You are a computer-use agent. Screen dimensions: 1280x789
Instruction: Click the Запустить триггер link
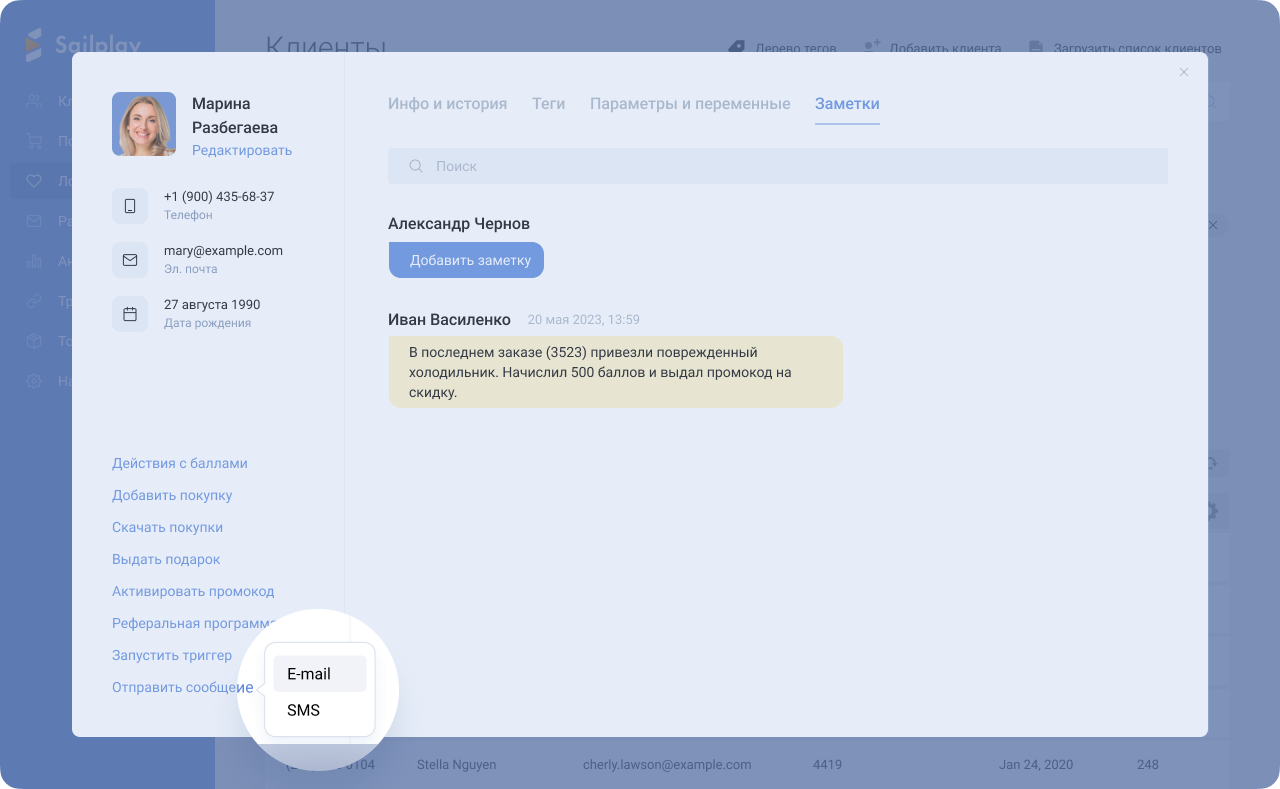[172, 655]
